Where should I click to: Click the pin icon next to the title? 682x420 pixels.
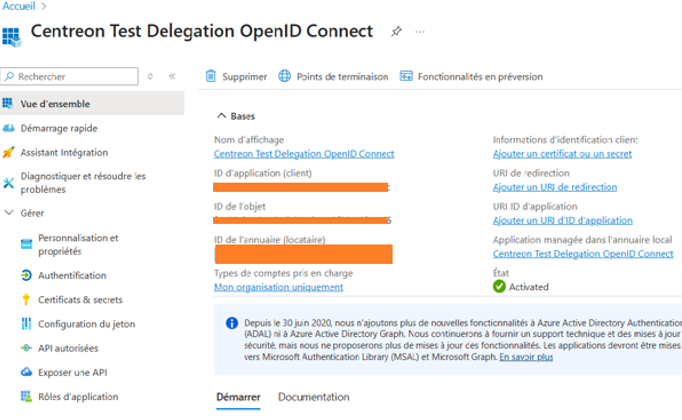point(396,31)
